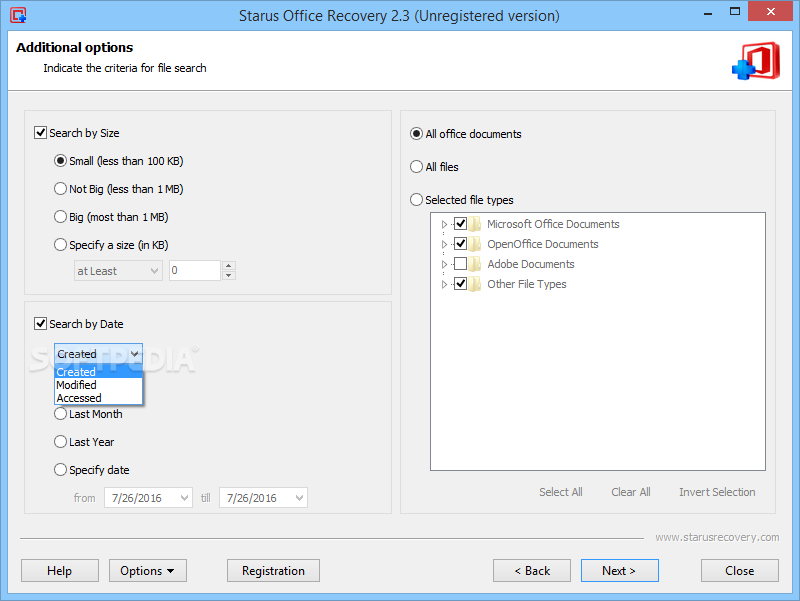Click the size value input field
This screenshot has width=800, height=601.
point(195,270)
